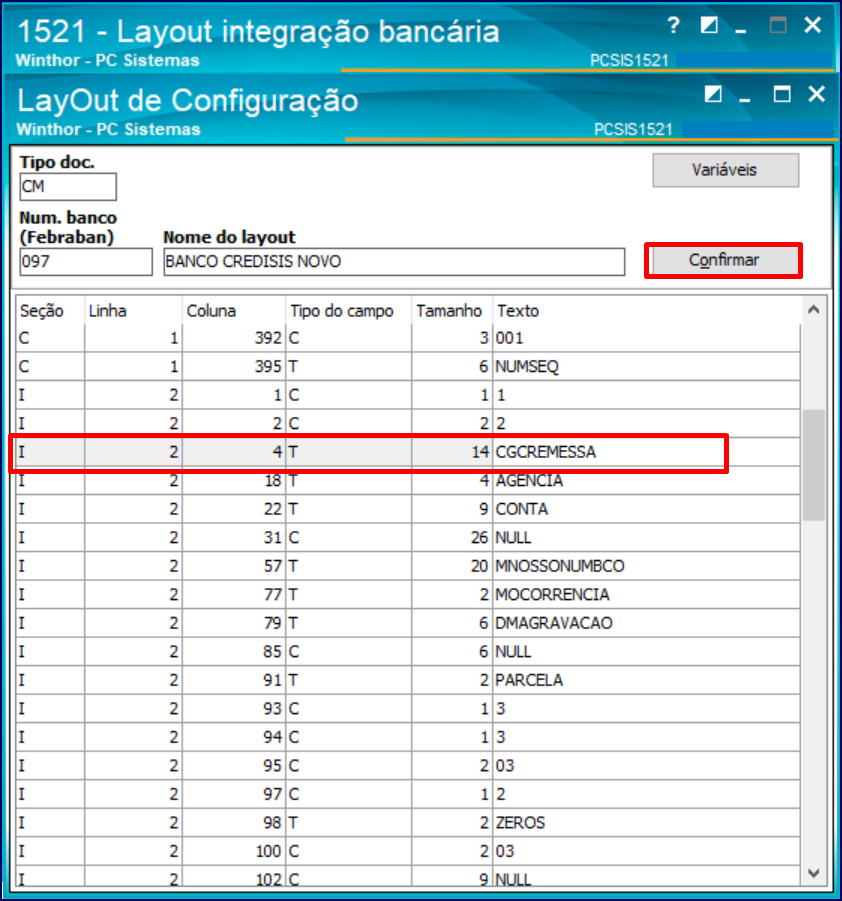The image size is (842, 901).
Task: Select the PARCELA row
Action: click(408, 680)
